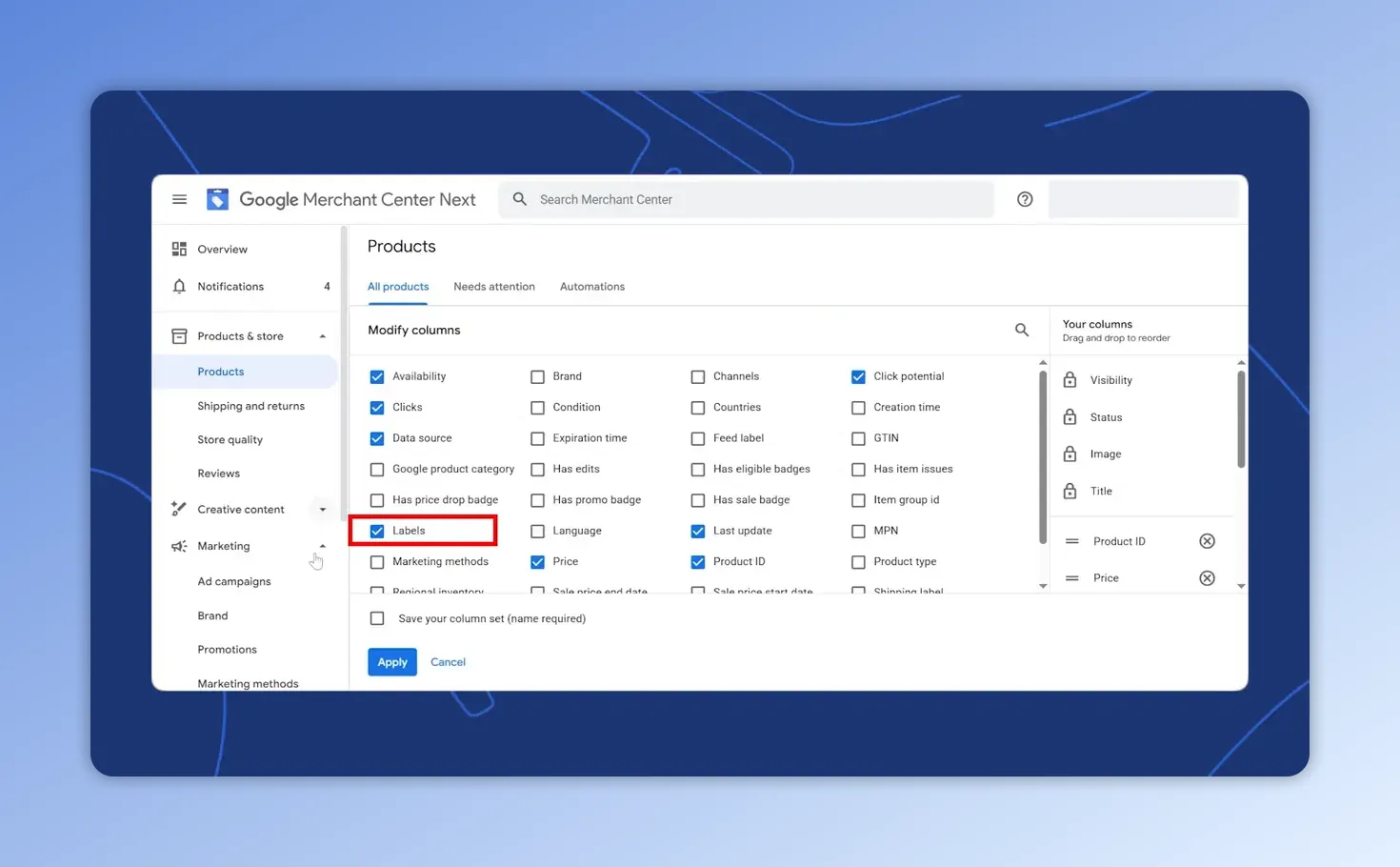This screenshot has height=867, width=1400.
Task: Click the lock icon beside Title
Action: (1070, 491)
